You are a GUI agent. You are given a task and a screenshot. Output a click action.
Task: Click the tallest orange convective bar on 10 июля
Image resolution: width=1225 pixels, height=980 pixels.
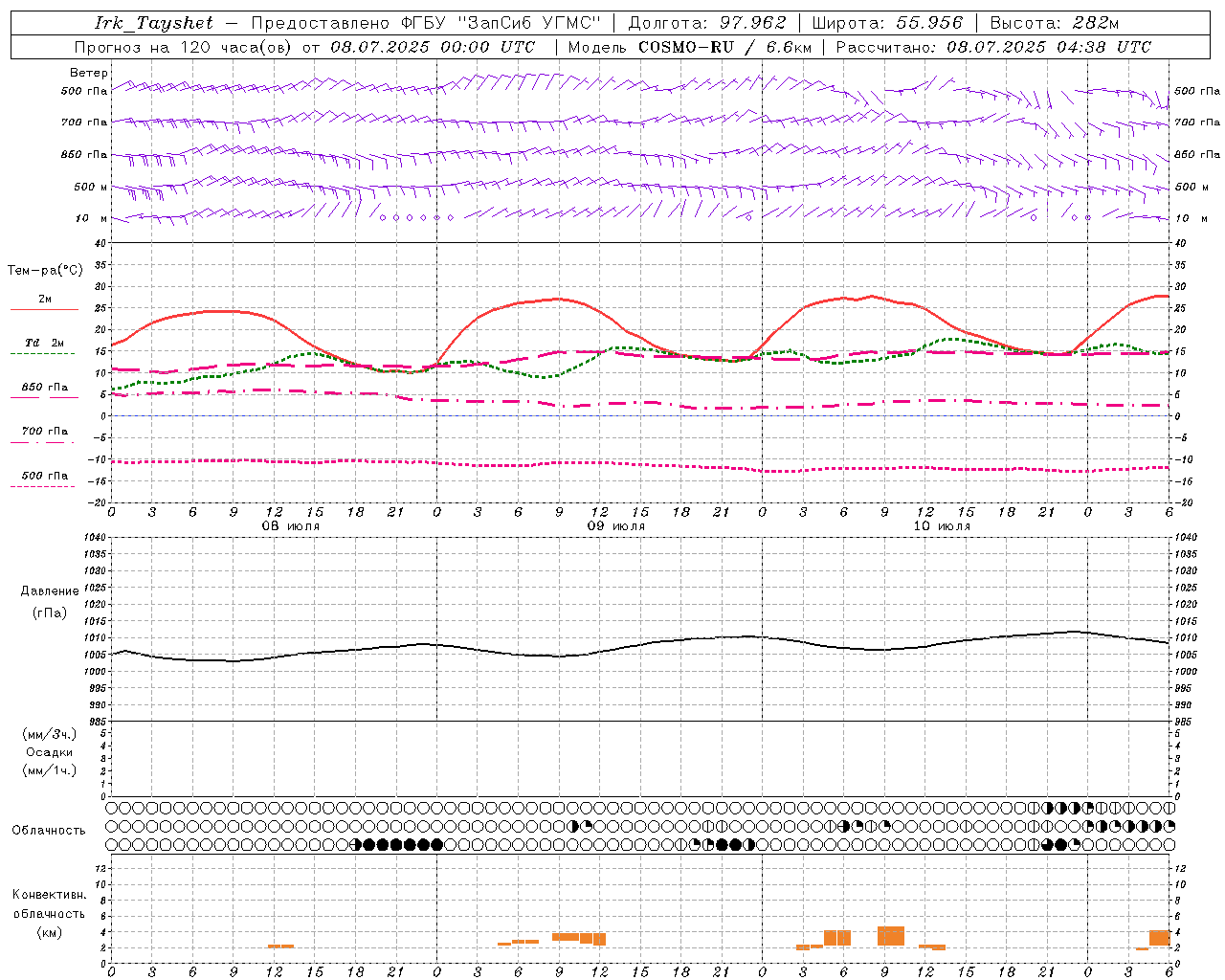point(891,936)
